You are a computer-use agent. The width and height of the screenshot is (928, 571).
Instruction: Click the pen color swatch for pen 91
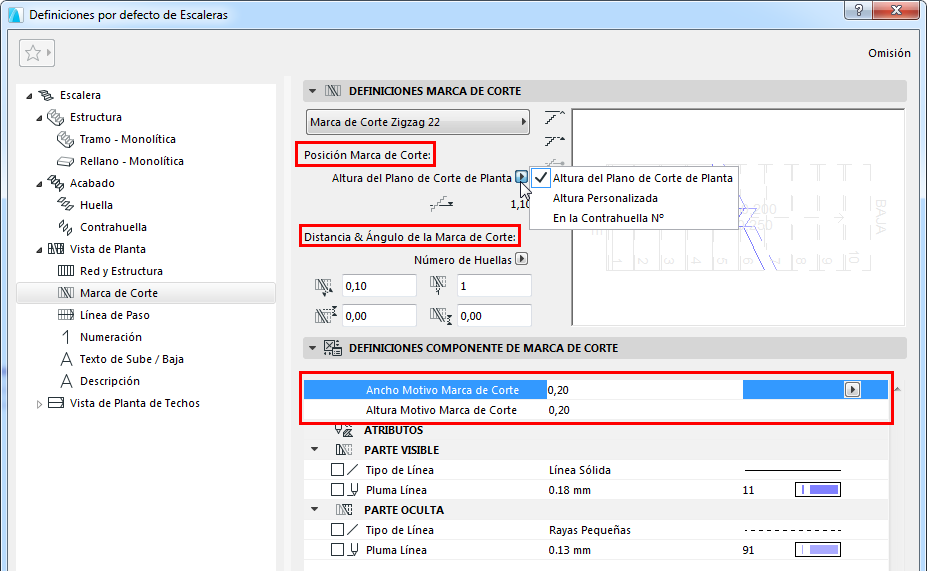pos(818,550)
